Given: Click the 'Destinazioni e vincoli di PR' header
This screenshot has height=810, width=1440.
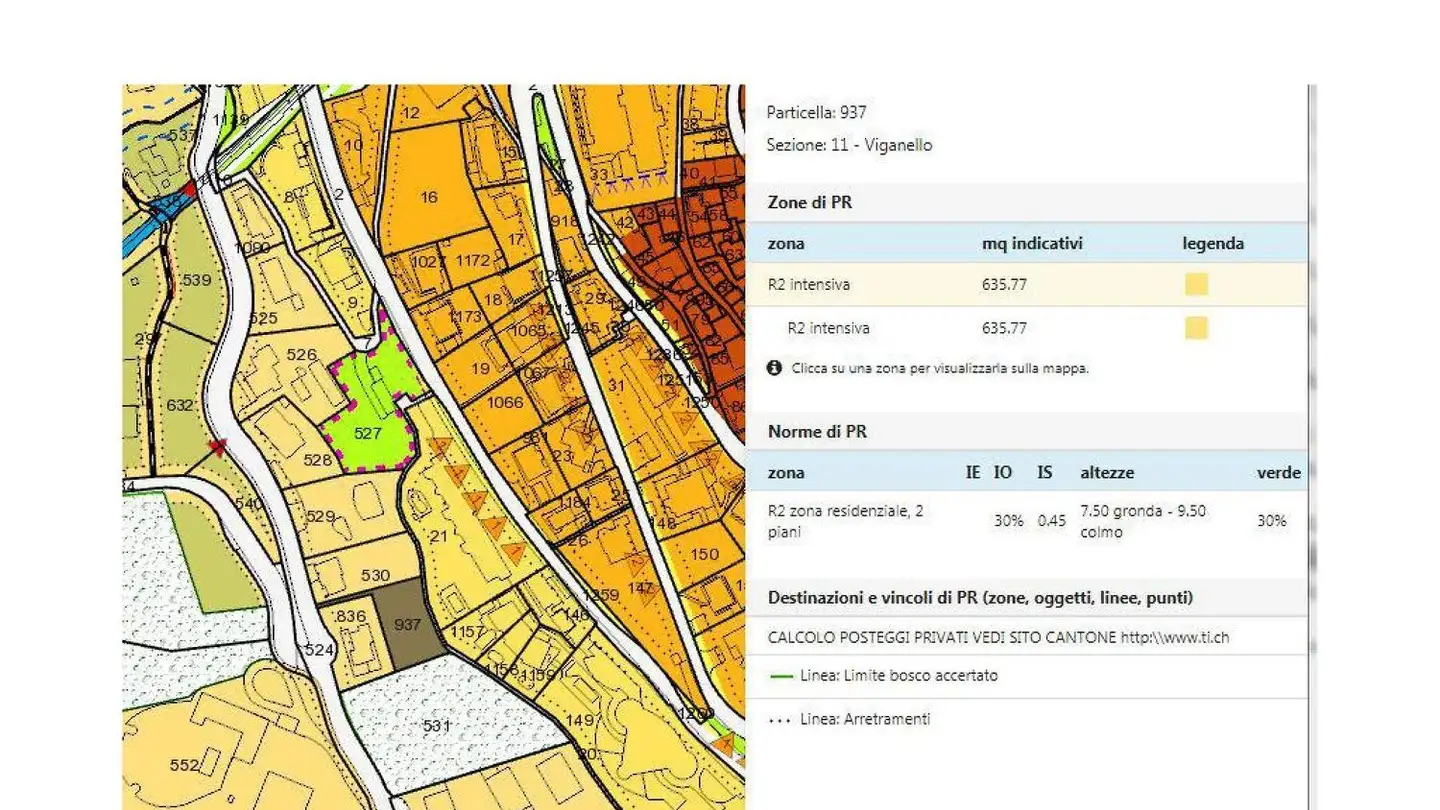Looking at the screenshot, I should click(x=979, y=598).
